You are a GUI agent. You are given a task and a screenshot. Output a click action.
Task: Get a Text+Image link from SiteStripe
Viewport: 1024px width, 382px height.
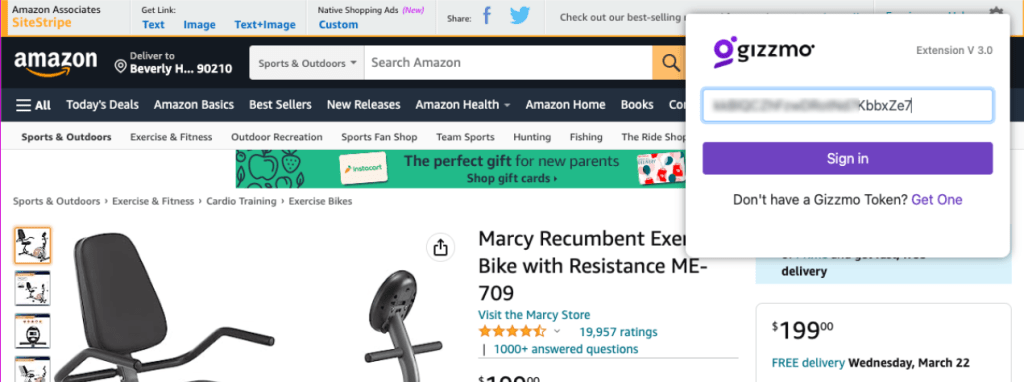264,25
